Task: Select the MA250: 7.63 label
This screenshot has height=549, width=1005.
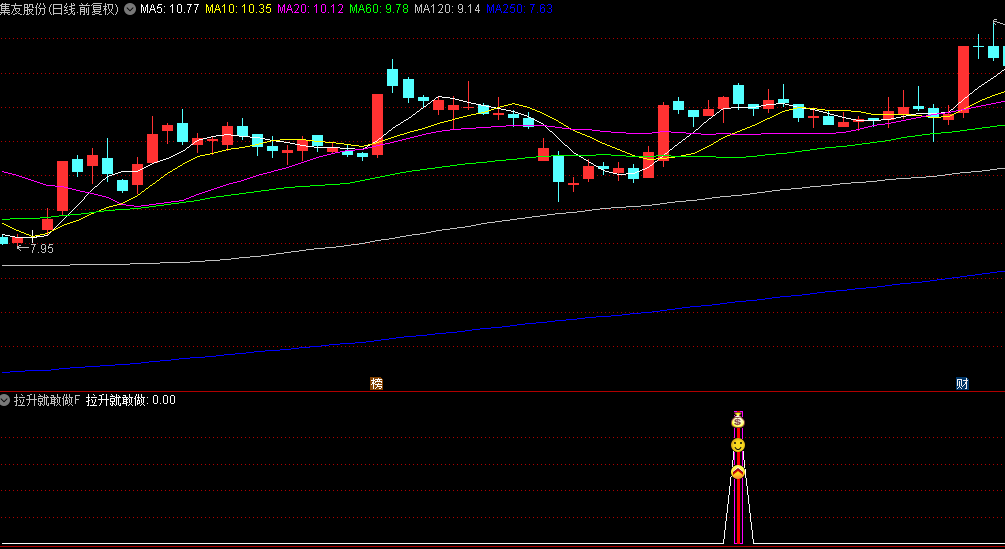Action: (519, 9)
